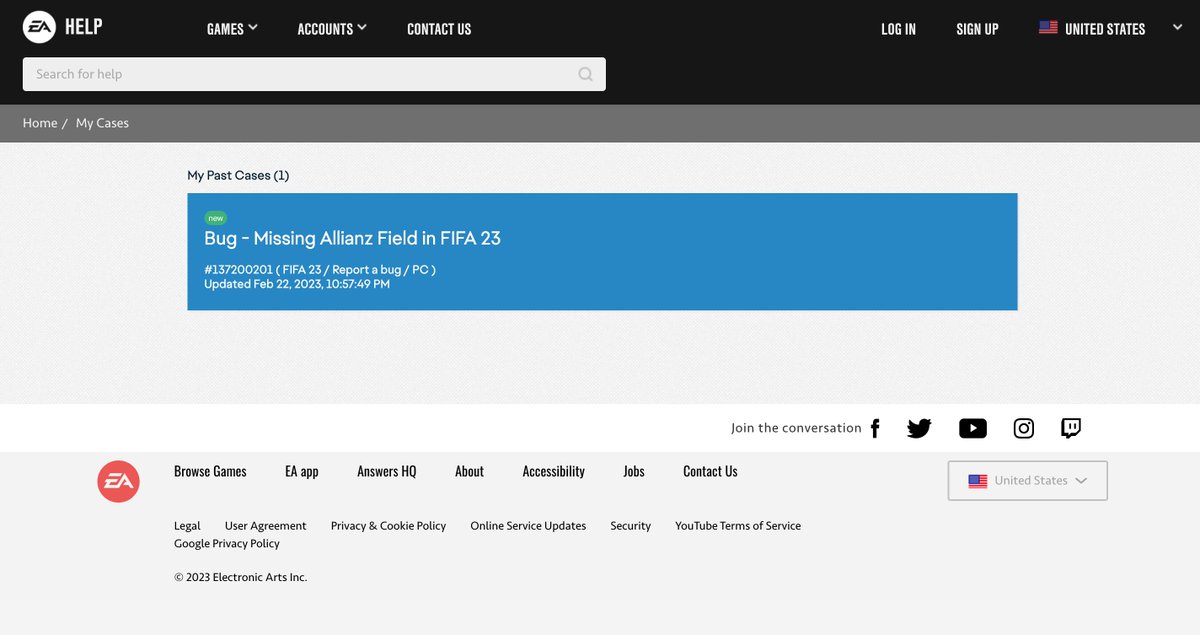1200x635 pixels.
Task: Click case number #137200201 text
Action: [x=238, y=270]
